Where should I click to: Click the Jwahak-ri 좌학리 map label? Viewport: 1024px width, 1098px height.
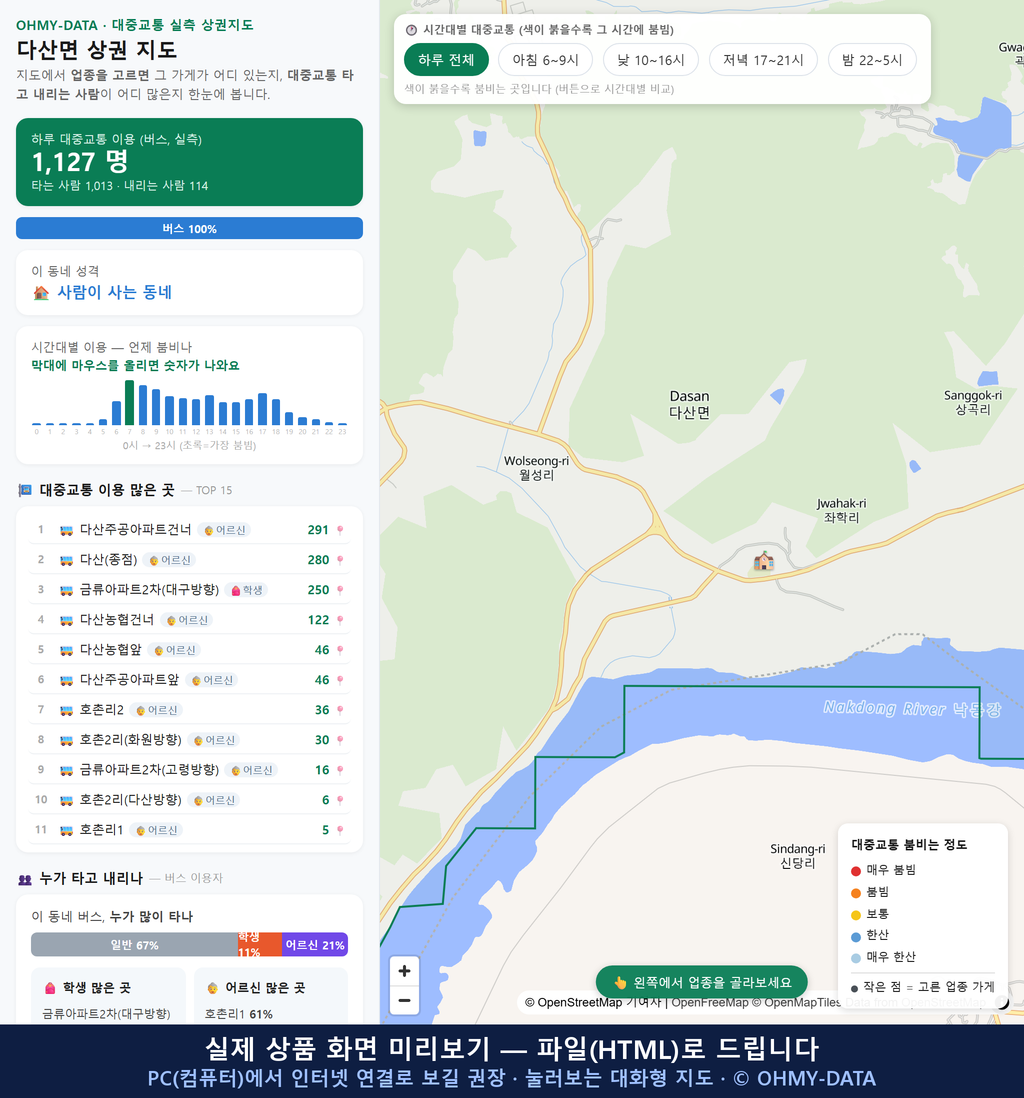(841, 510)
